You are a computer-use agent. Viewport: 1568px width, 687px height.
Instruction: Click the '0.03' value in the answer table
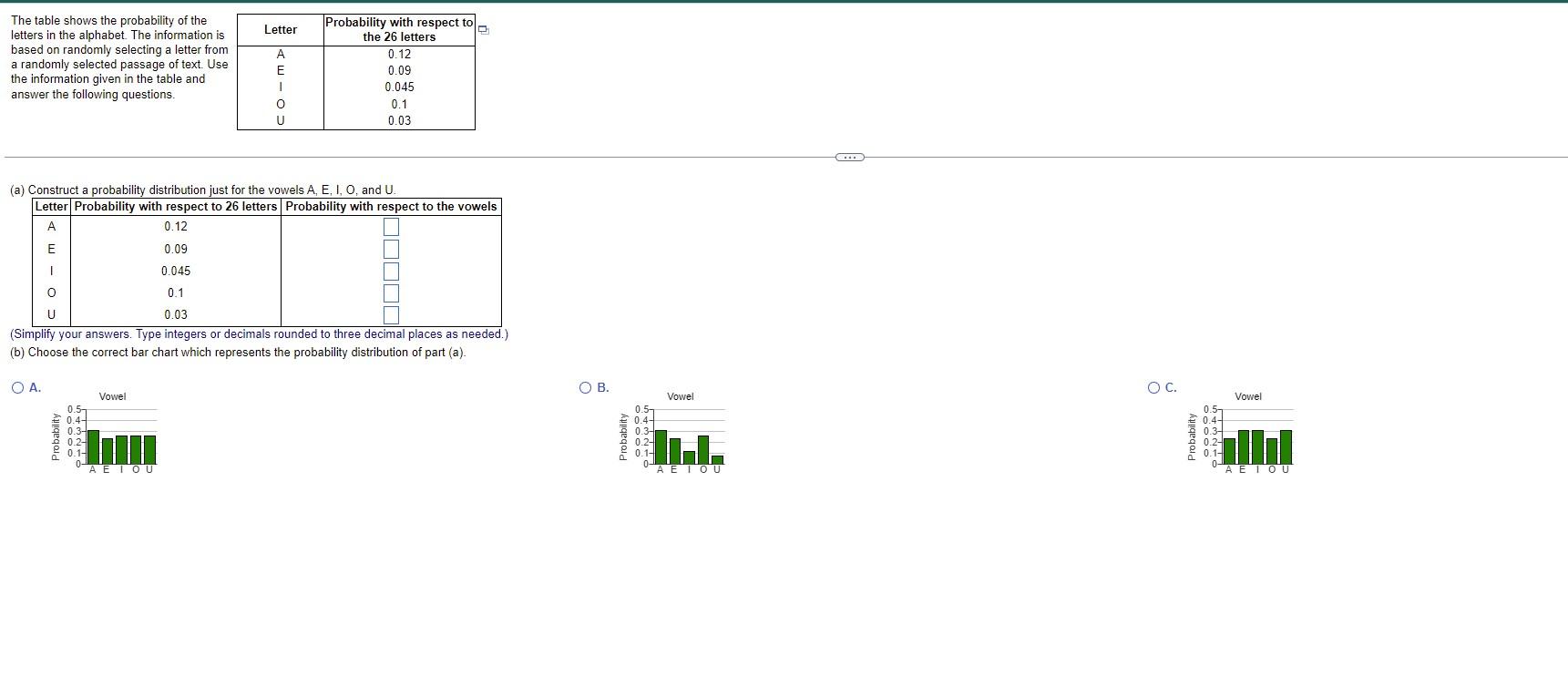(176, 314)
